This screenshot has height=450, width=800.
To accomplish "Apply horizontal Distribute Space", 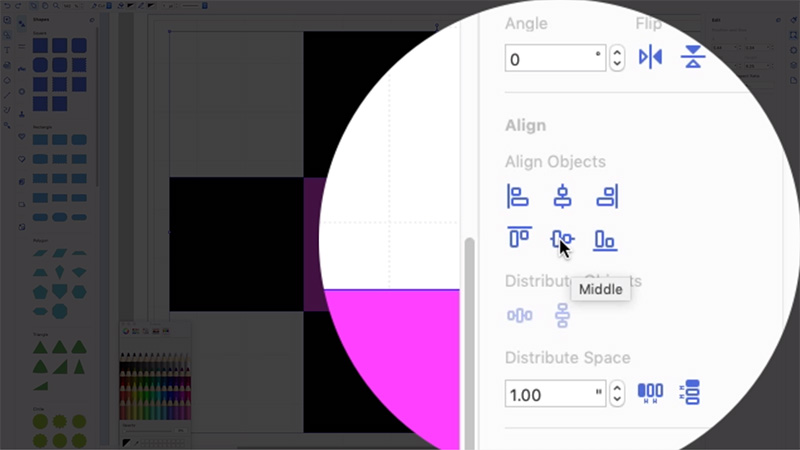I will [650, 393].
